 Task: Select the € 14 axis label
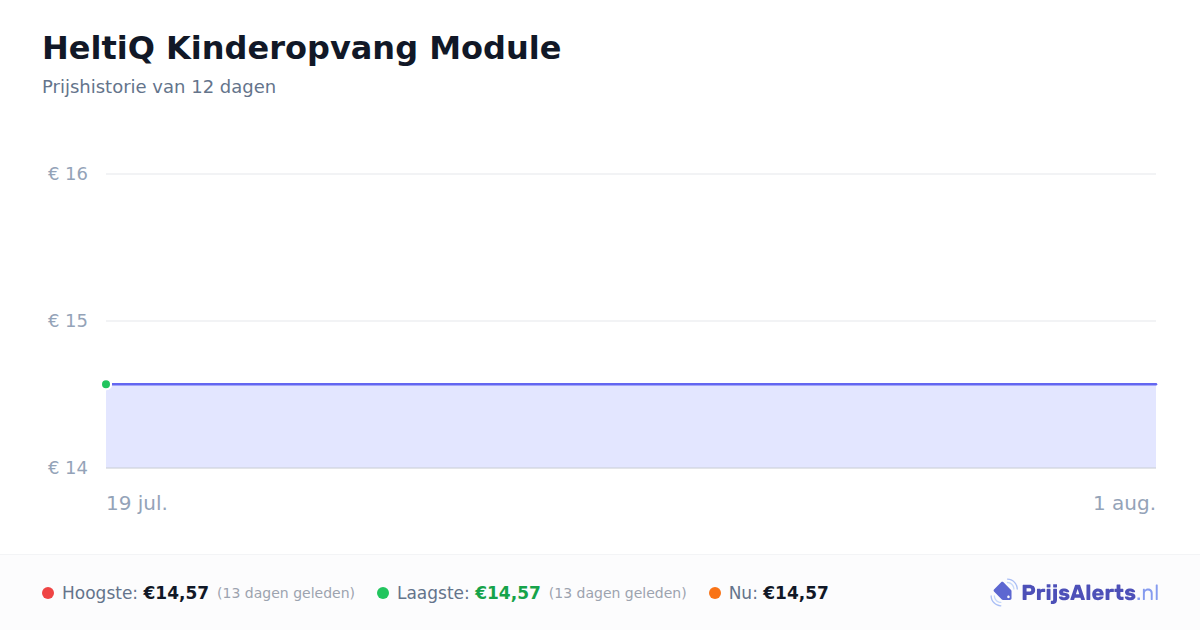[x=68, y=468]
